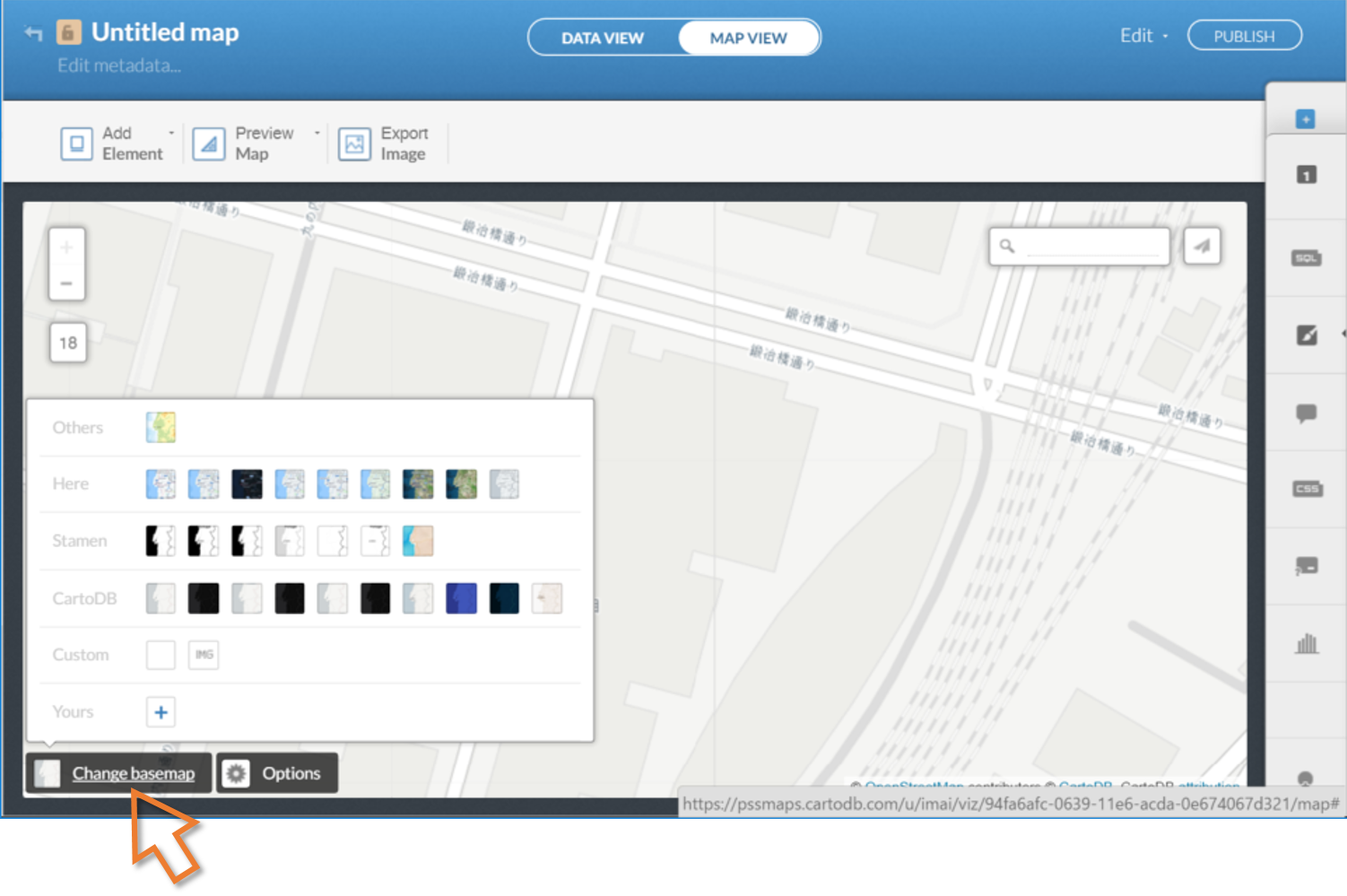Click the locate arrow button

pos(1202,246)
